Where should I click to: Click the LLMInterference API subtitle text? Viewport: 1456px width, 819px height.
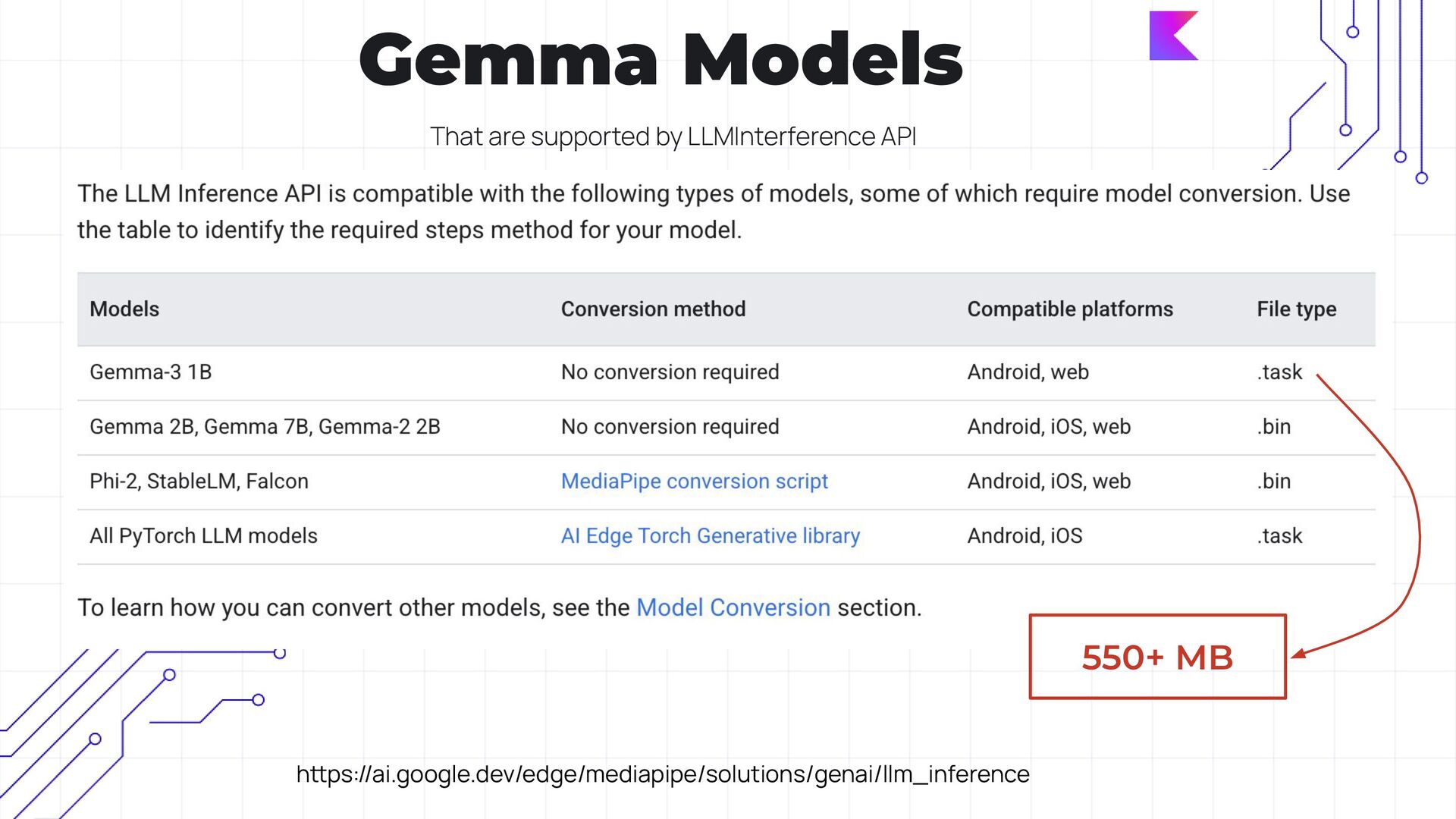[x=673, y=136]
